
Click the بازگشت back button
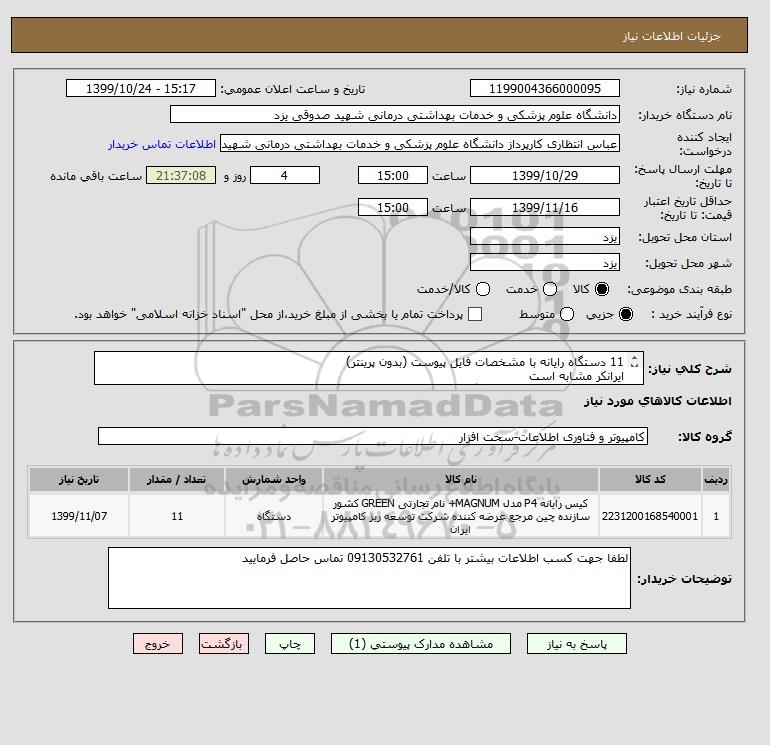[x=224, y=644]
